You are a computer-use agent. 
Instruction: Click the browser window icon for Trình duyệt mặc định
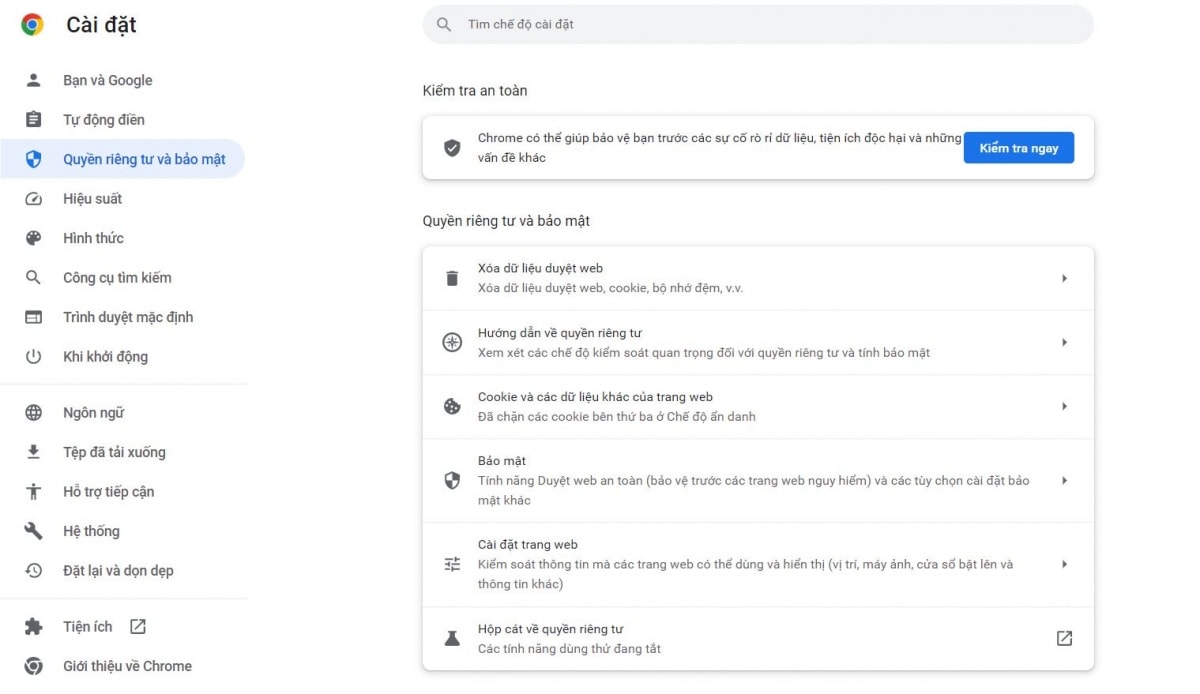pos(34,317)
